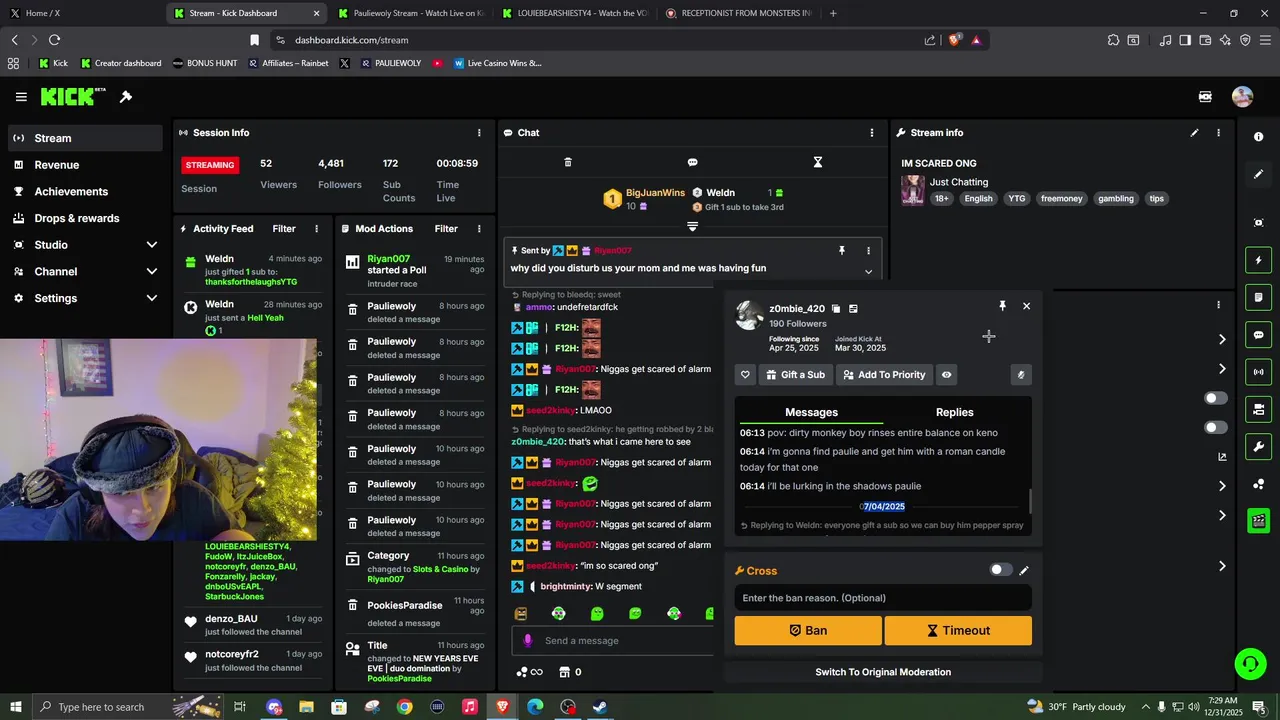
Task: Click the pin icon on the pinned chat message
Action: click(x=842, y=251)
